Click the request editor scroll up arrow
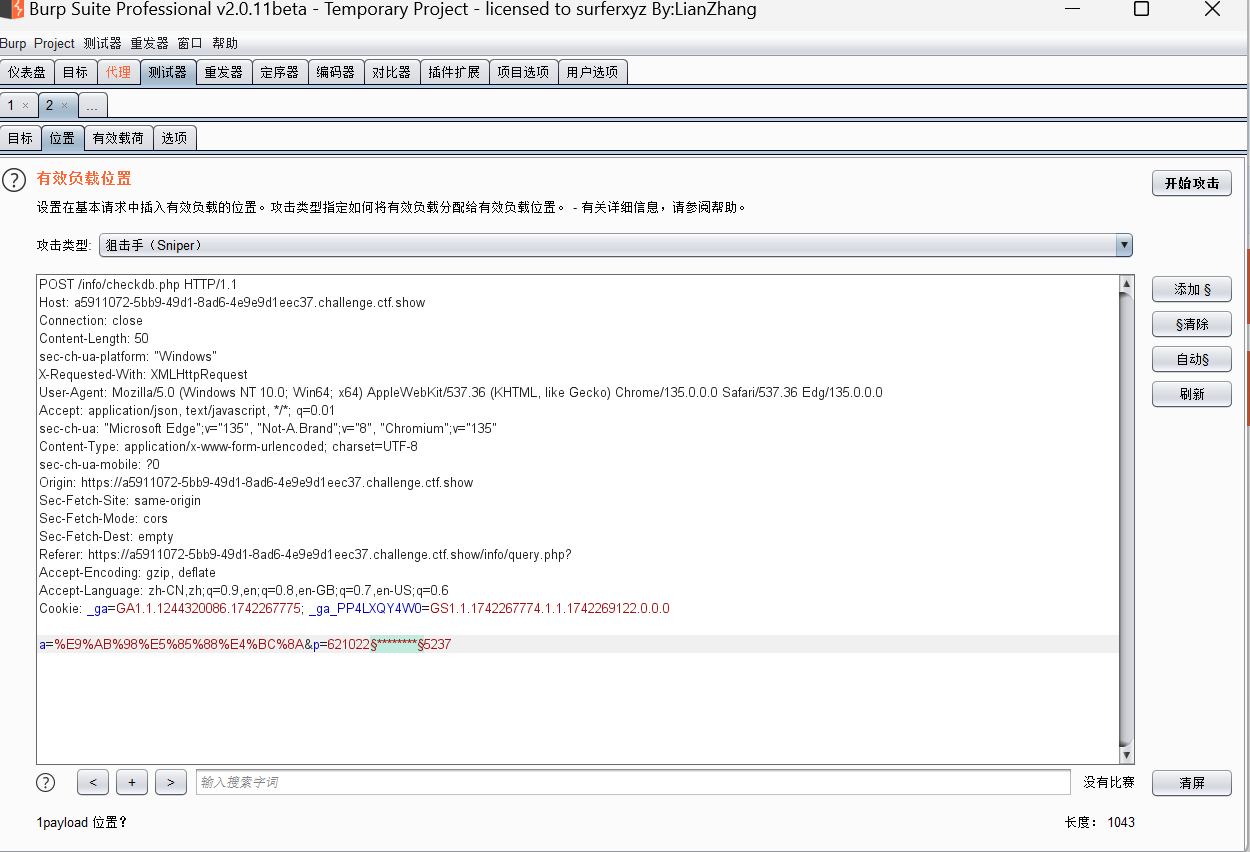This screenshot has height=852, width=1250. 1127,284
